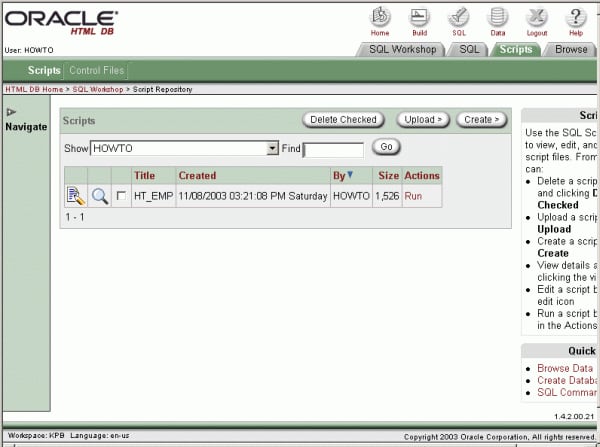Click the Workspace: KPB footer text
This screenshot has width=600, height=447.
[36, 436]
